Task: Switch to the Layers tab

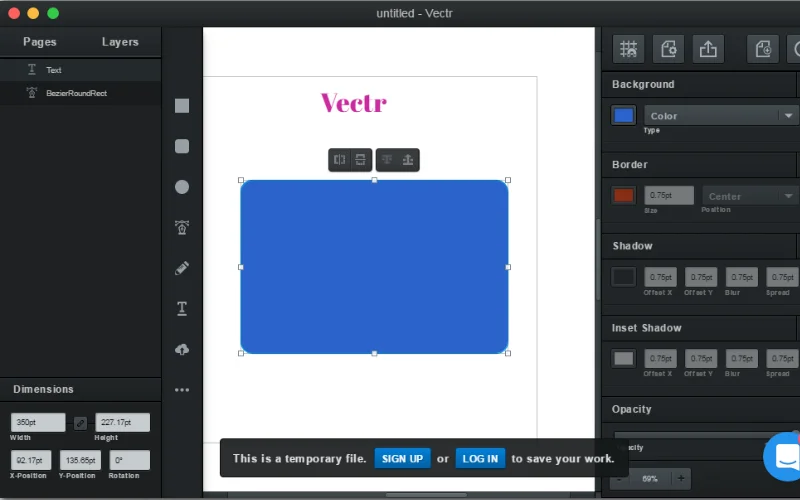Action: tap(120, 42)
